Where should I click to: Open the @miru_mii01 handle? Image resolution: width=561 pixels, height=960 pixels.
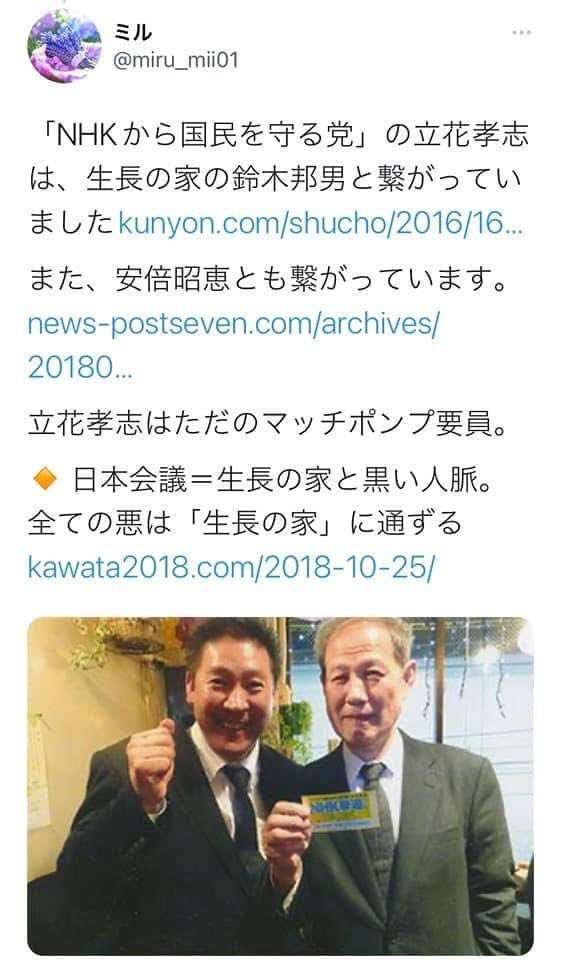click(x=176, y=61)
